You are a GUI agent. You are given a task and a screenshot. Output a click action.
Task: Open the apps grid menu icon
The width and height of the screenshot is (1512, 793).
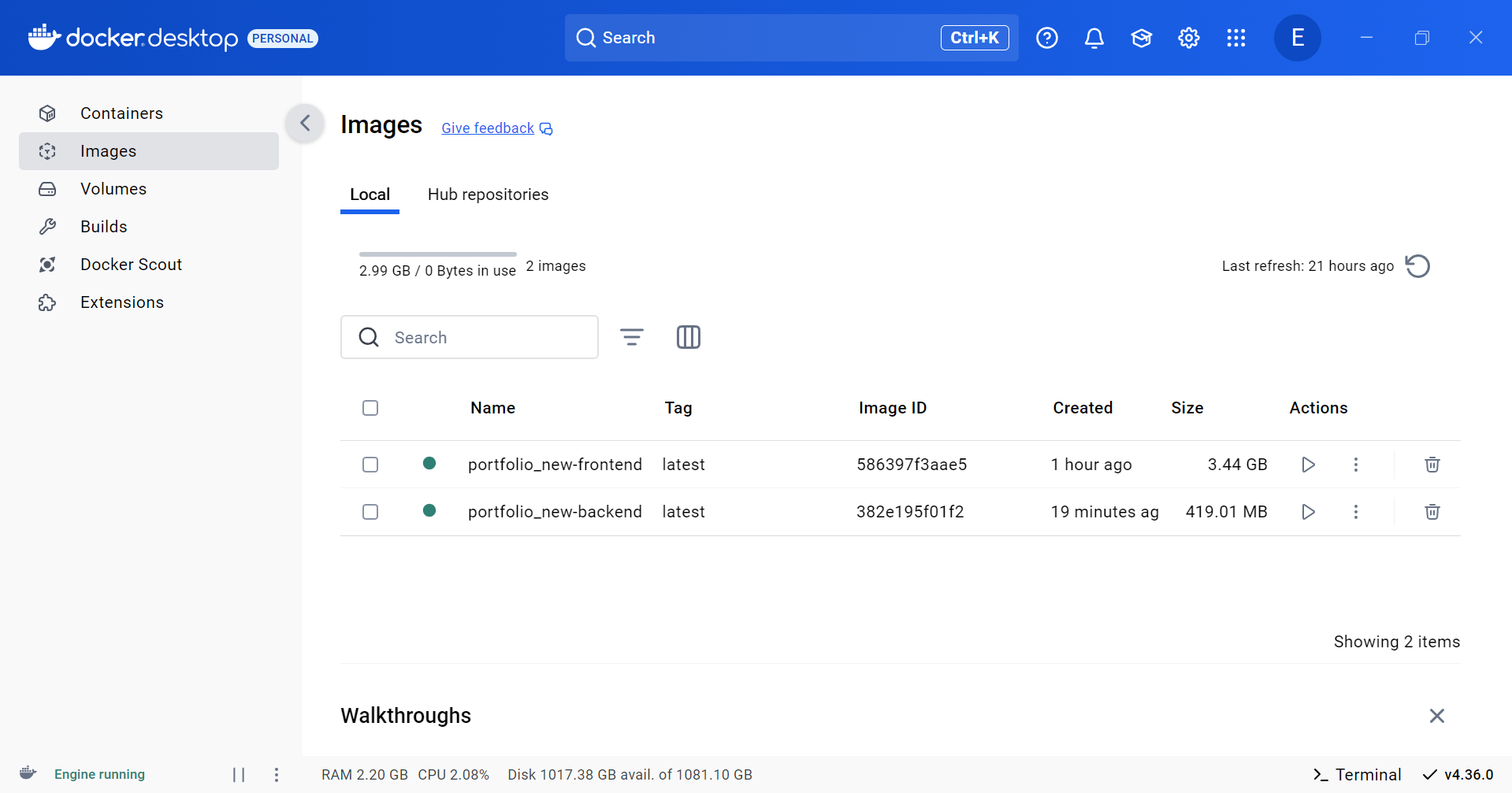[x=1236, y=38]
